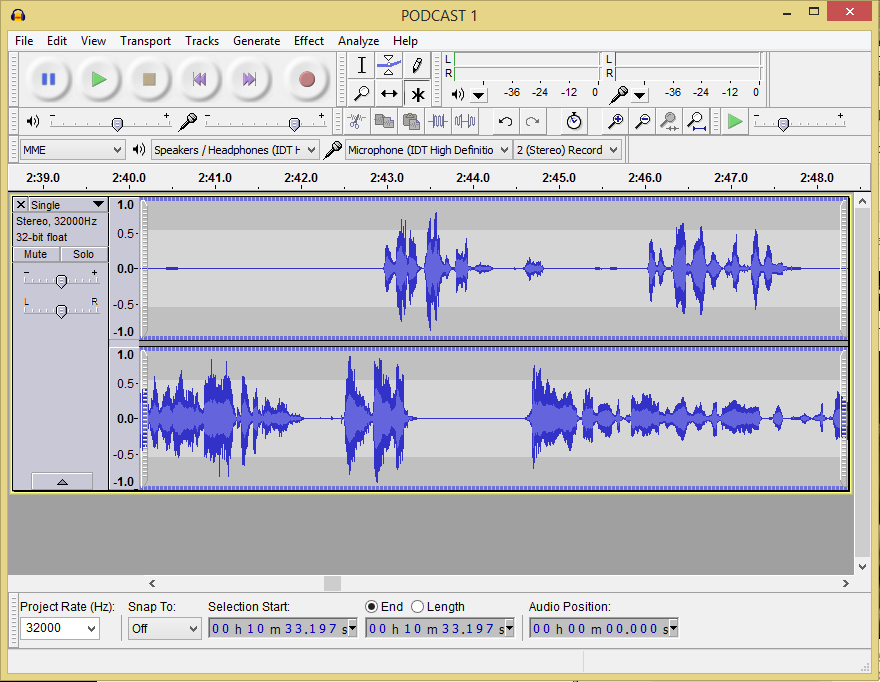Image resolution: width=880 pixels, height=682 pixels.
Task: Click the output volume slider handle
Action: [x=117, y=124]
